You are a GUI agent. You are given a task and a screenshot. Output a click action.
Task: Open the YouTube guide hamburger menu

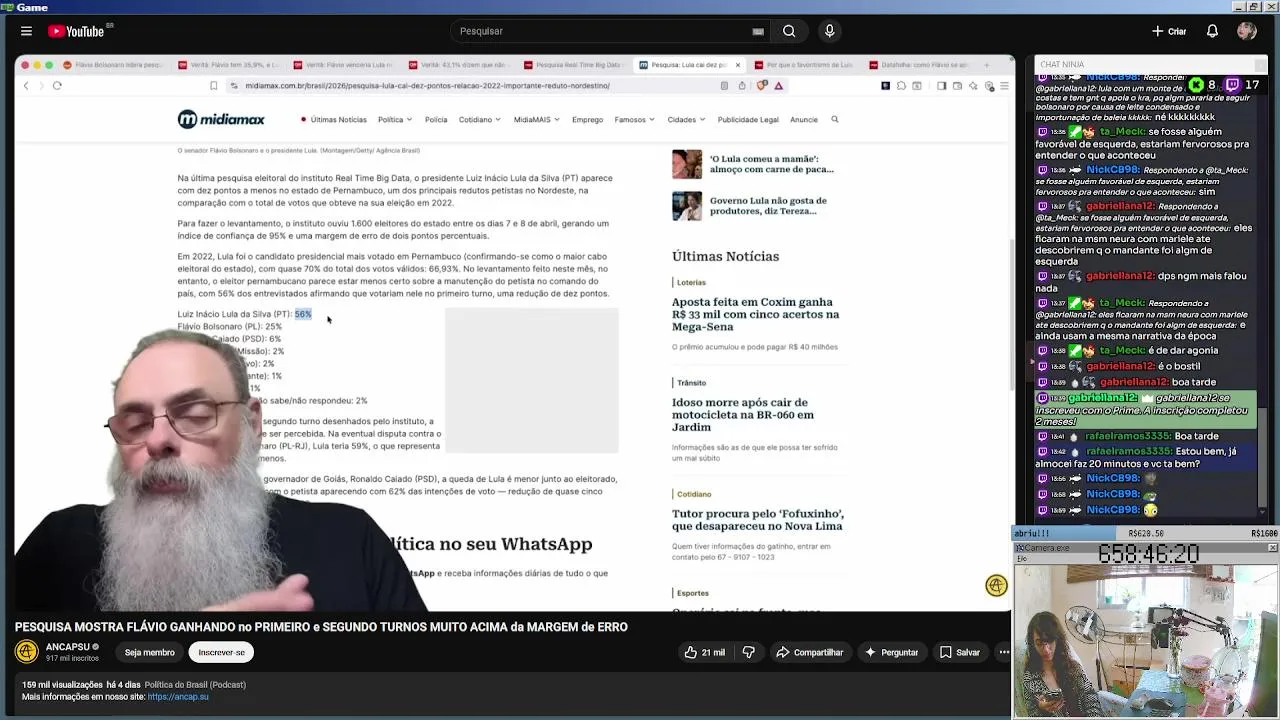pyautogui.click(x=26, y=31)
